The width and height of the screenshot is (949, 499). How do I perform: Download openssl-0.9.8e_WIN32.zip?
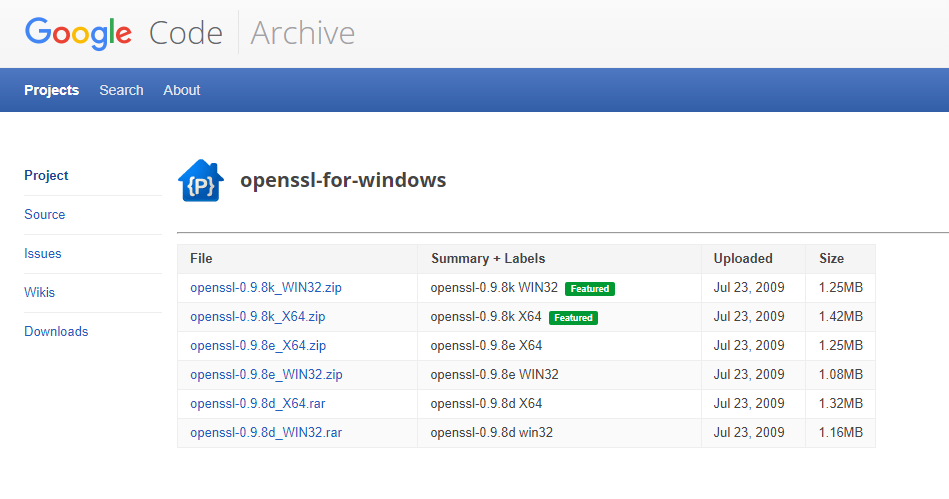click(266, 375)
